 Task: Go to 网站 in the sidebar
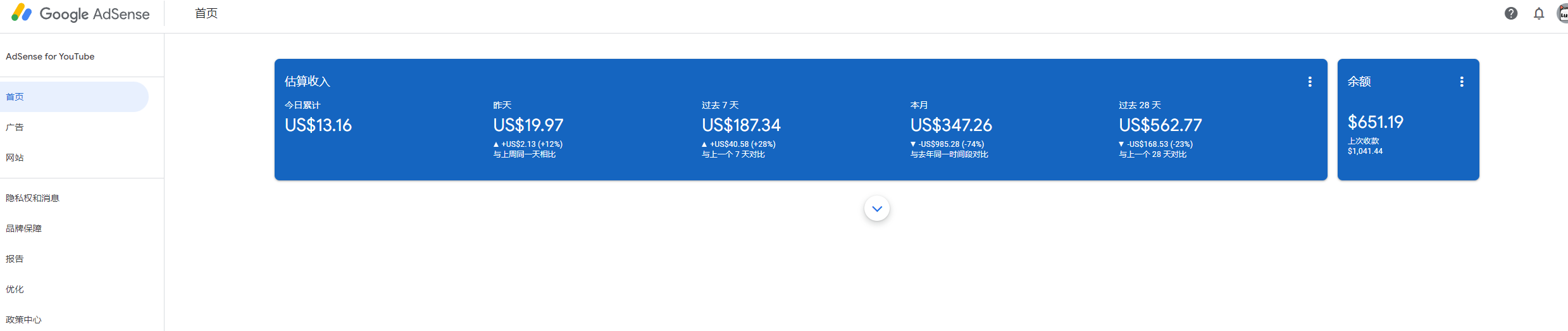(15, 158)
